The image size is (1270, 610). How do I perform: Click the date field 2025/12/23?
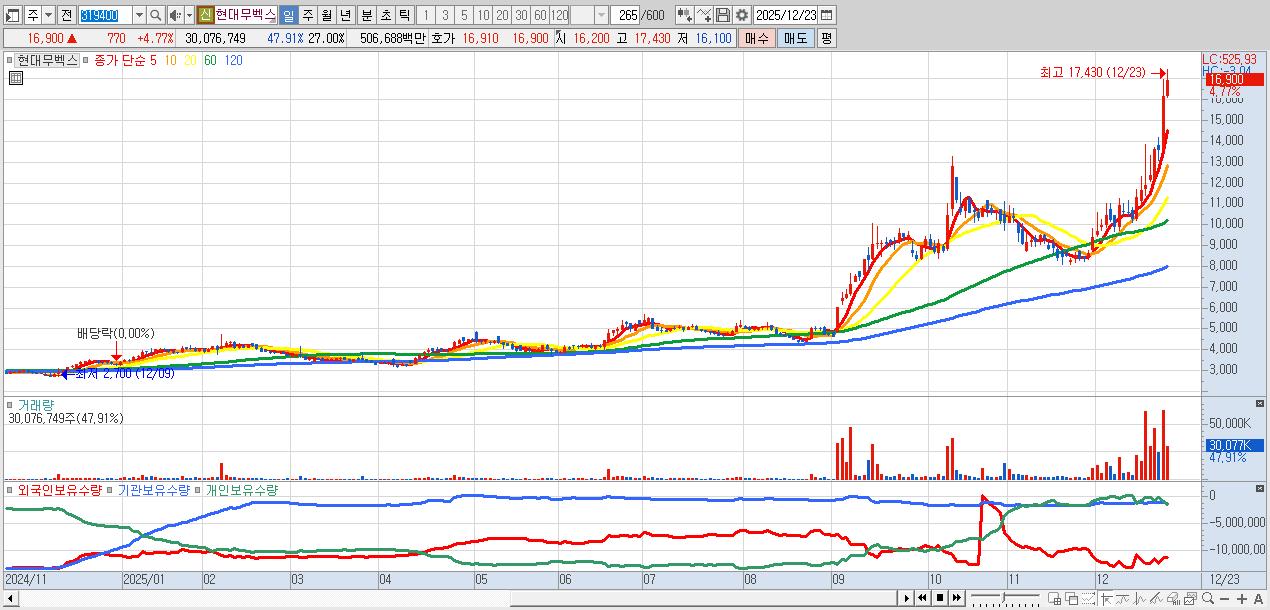[785, 15]
